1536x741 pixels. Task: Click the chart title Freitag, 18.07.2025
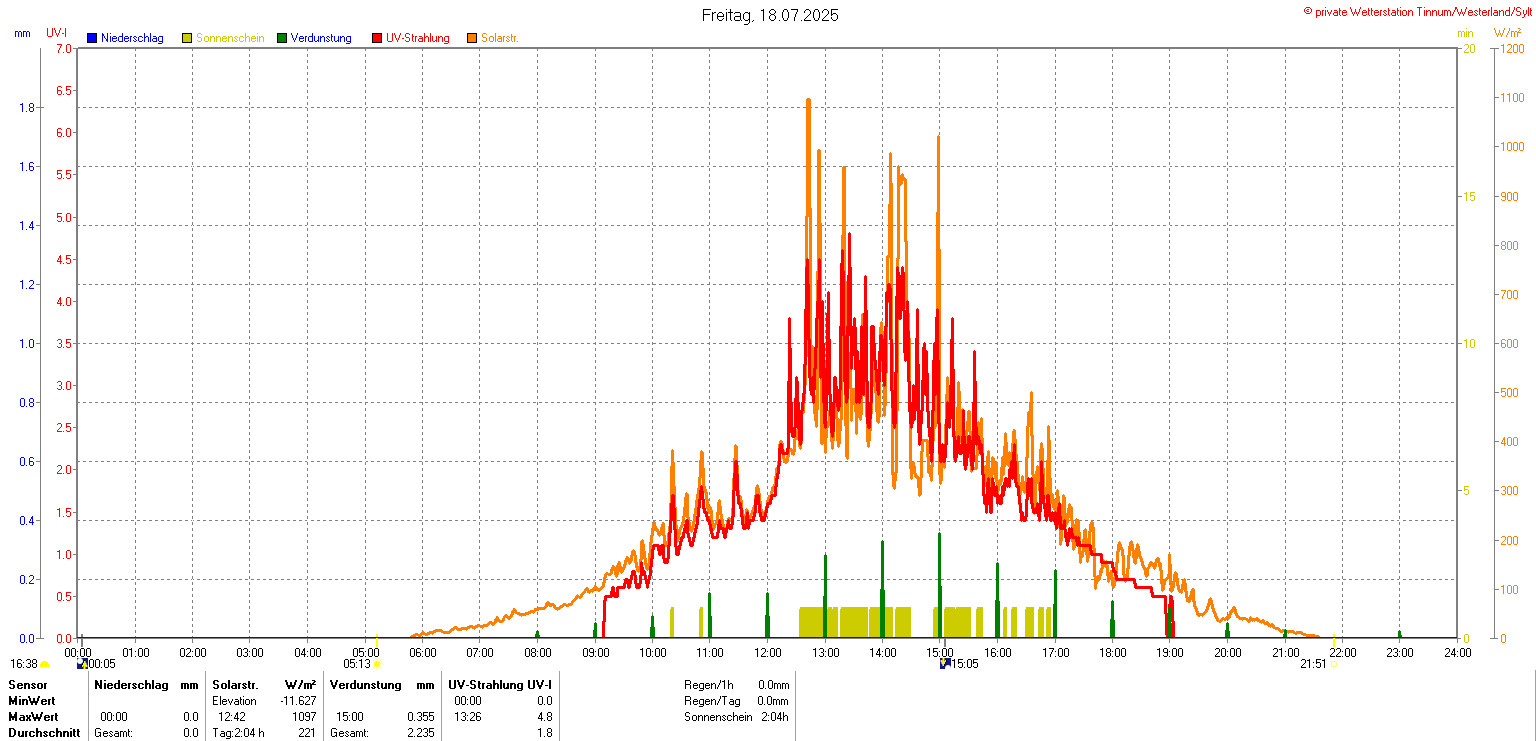coord(769,15)
